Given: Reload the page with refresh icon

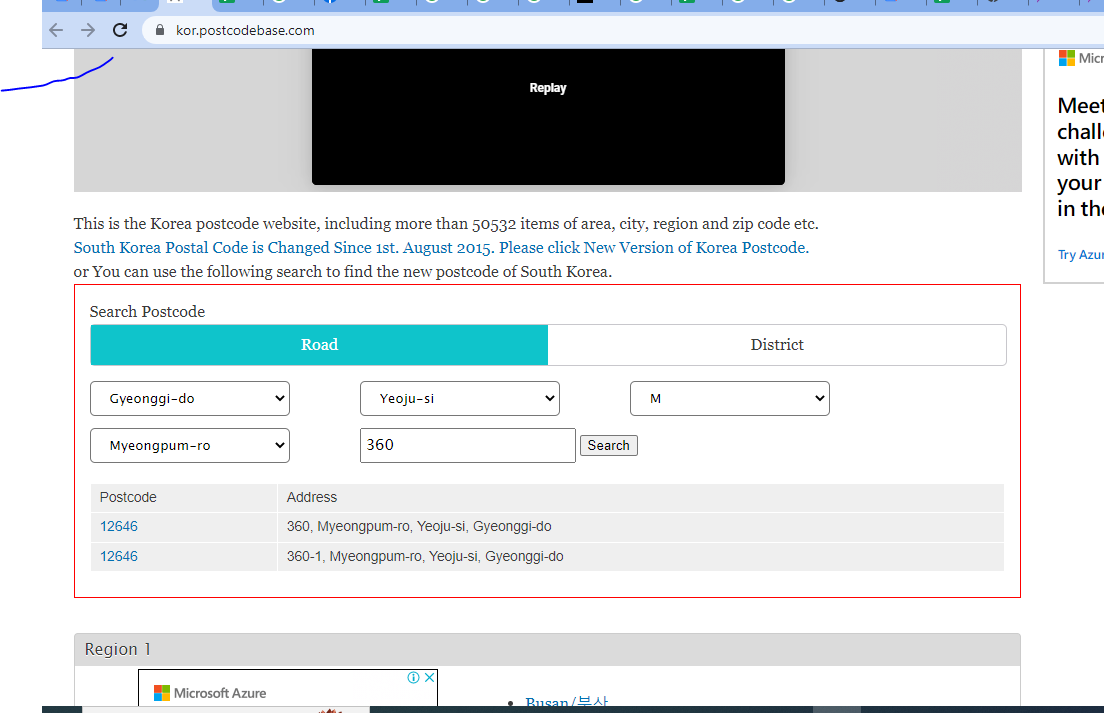Looking at the screenshot, I should 120,30.
